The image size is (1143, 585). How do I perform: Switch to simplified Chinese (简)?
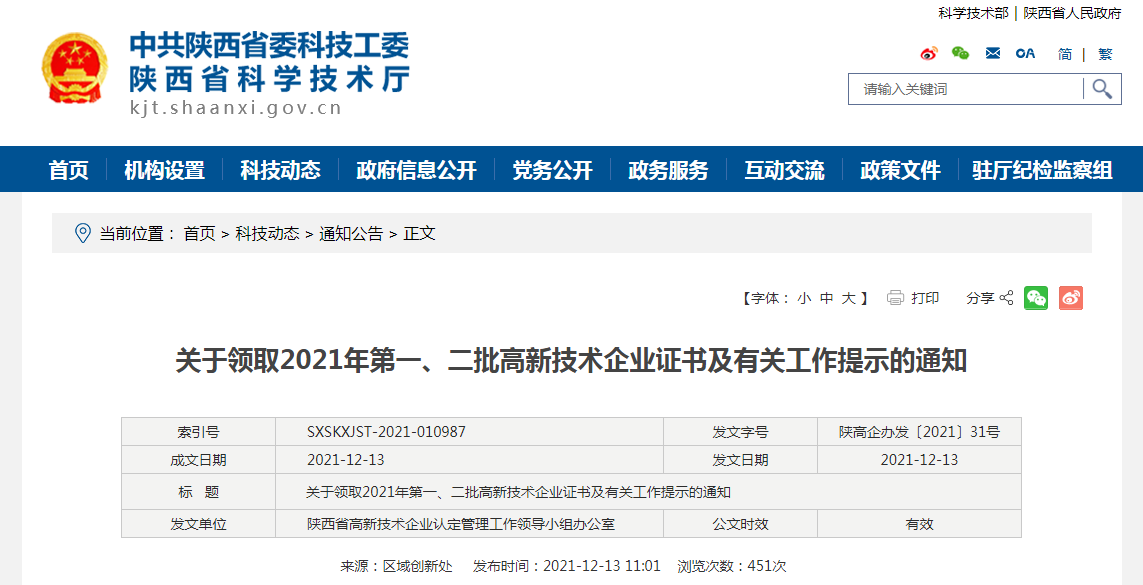tap(1065, 54)
